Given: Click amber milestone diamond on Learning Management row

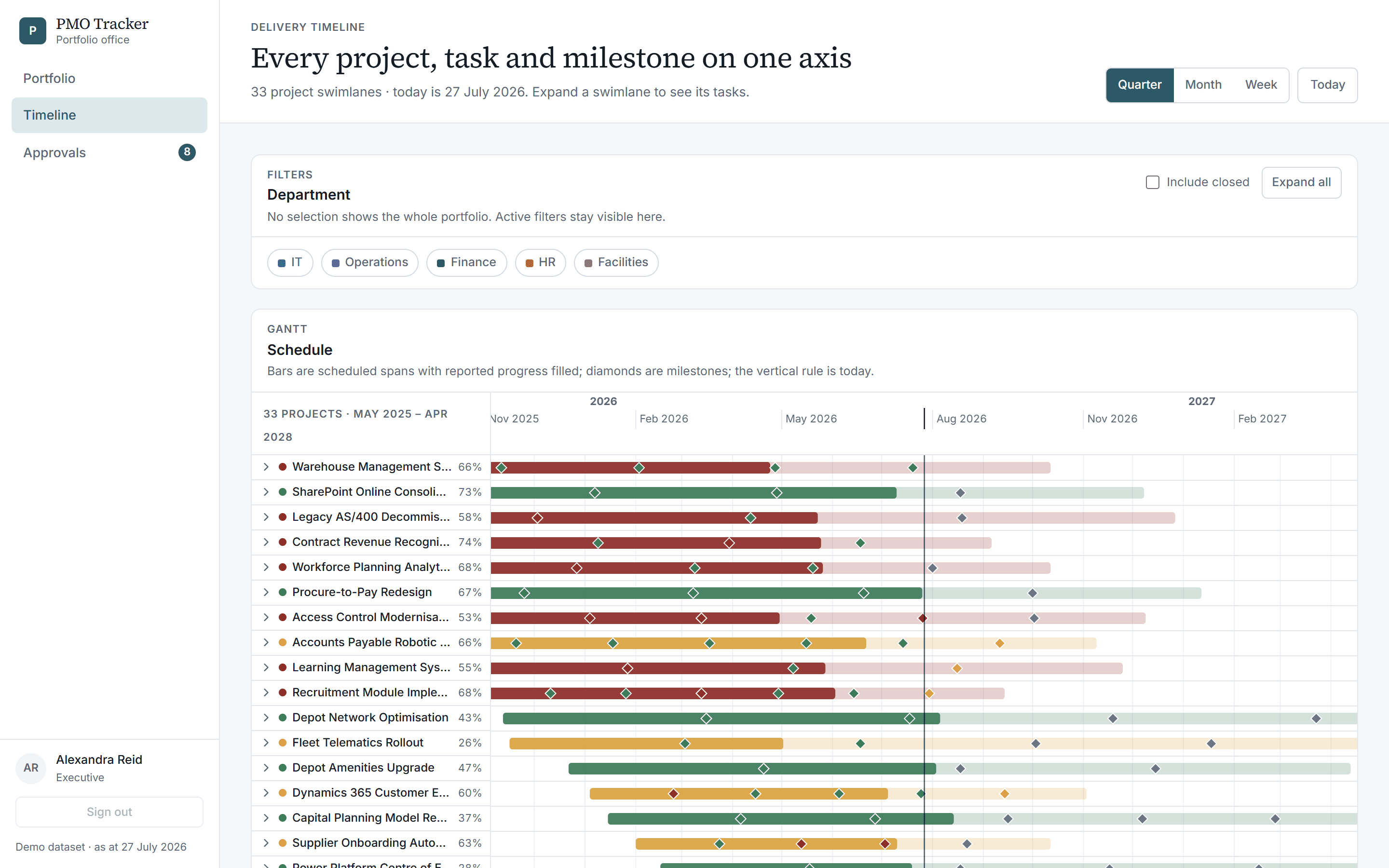Looking at the screenshot, I should click(957, 668).
